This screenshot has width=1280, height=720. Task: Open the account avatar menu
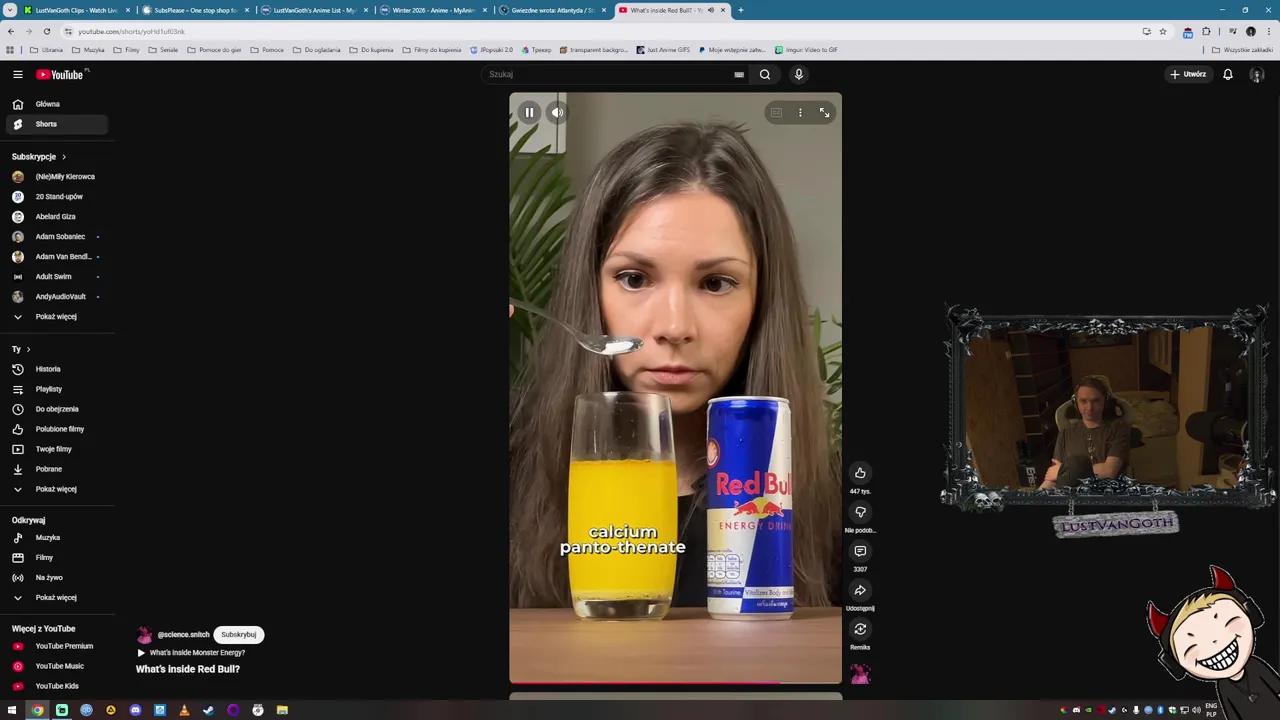pos(1257,74)
